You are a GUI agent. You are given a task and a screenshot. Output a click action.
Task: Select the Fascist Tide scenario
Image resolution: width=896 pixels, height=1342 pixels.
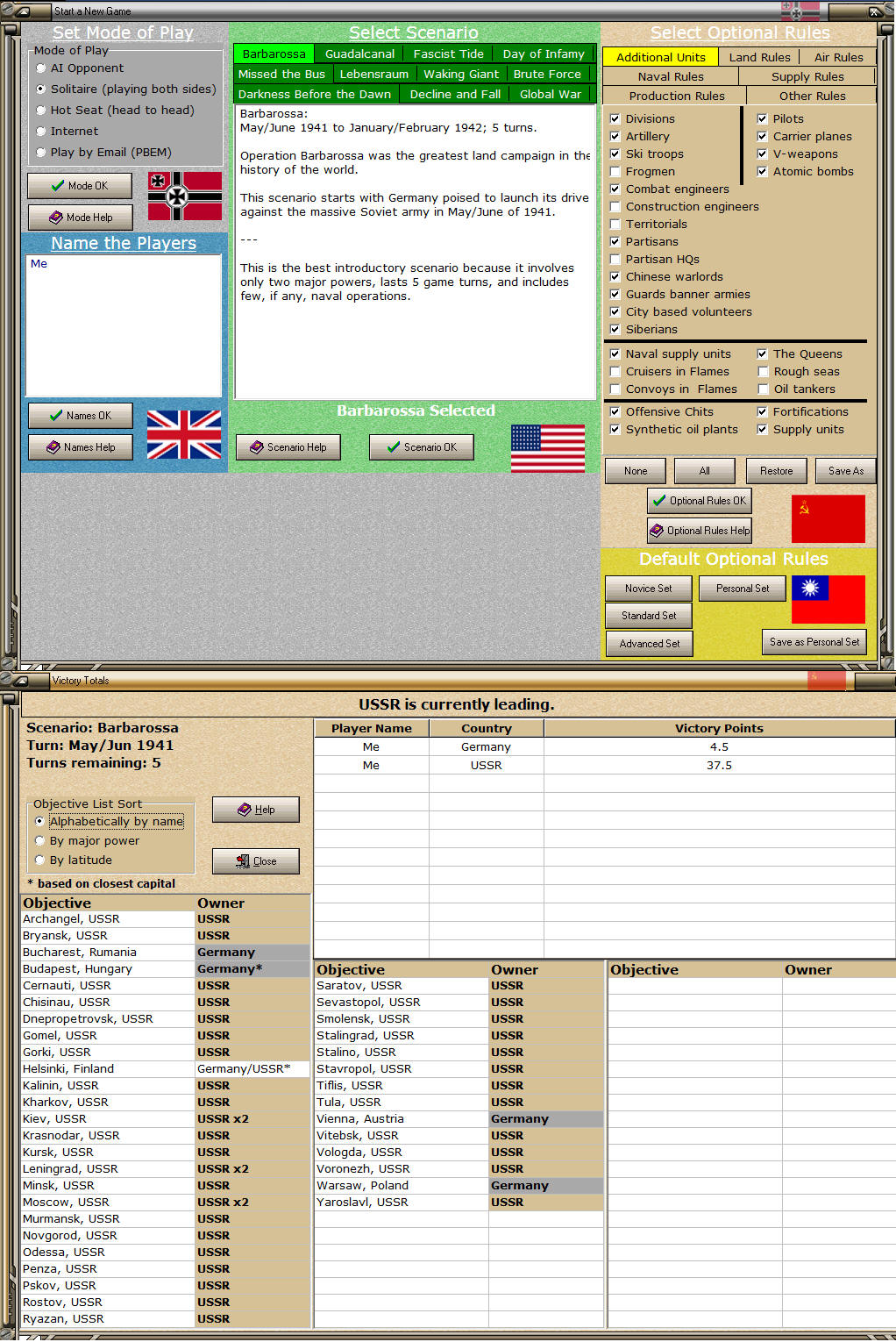(448, 54)
